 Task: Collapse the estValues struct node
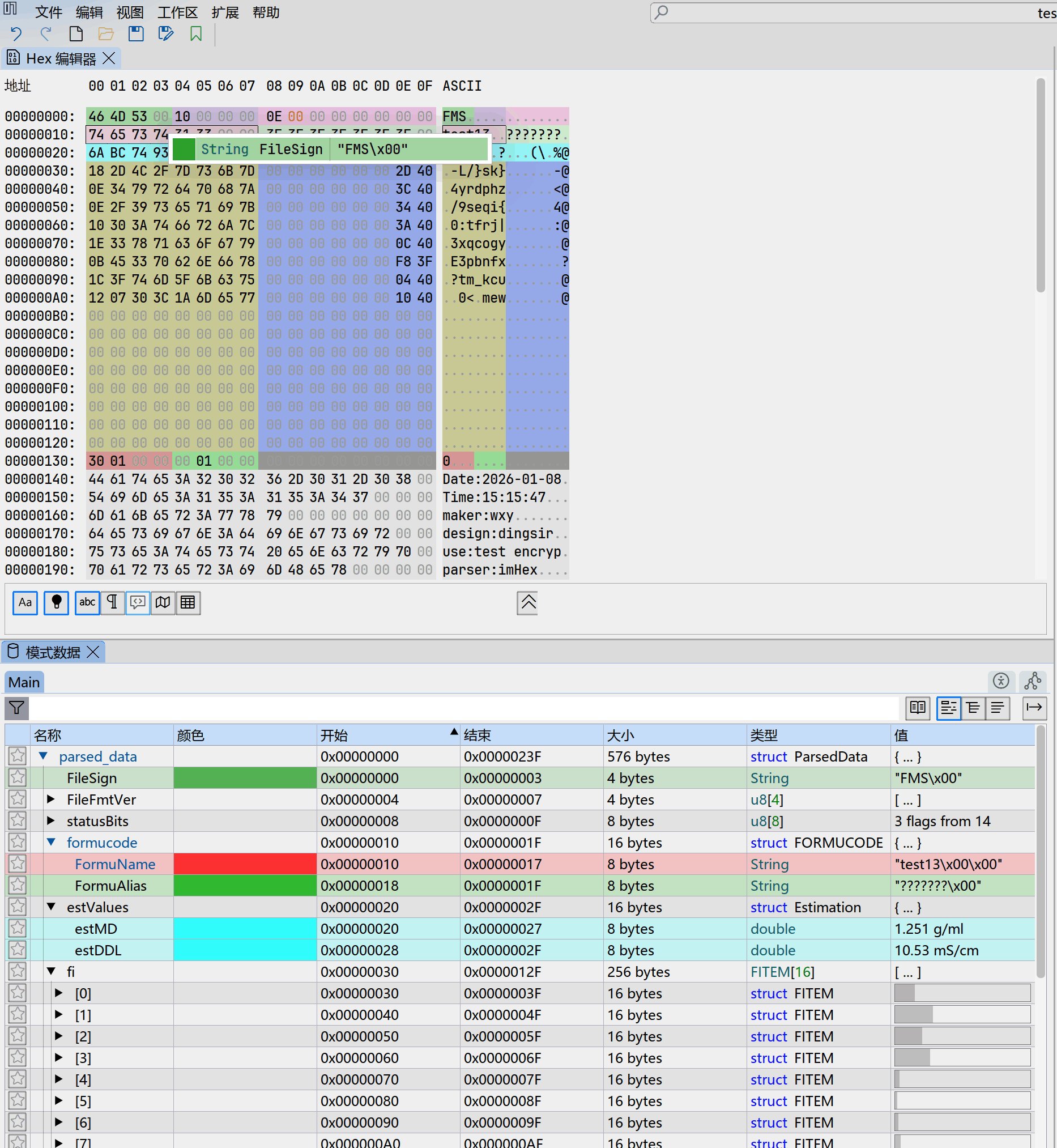51,907
